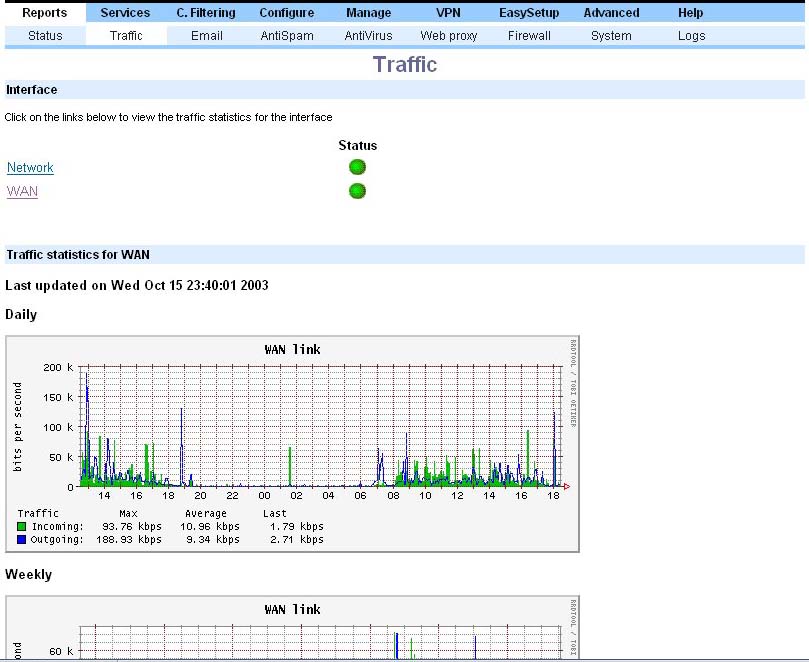Click the Outgoing max value 188.93 kbps
This screenshot has width=809, height=662.
(x=128, y=539)
